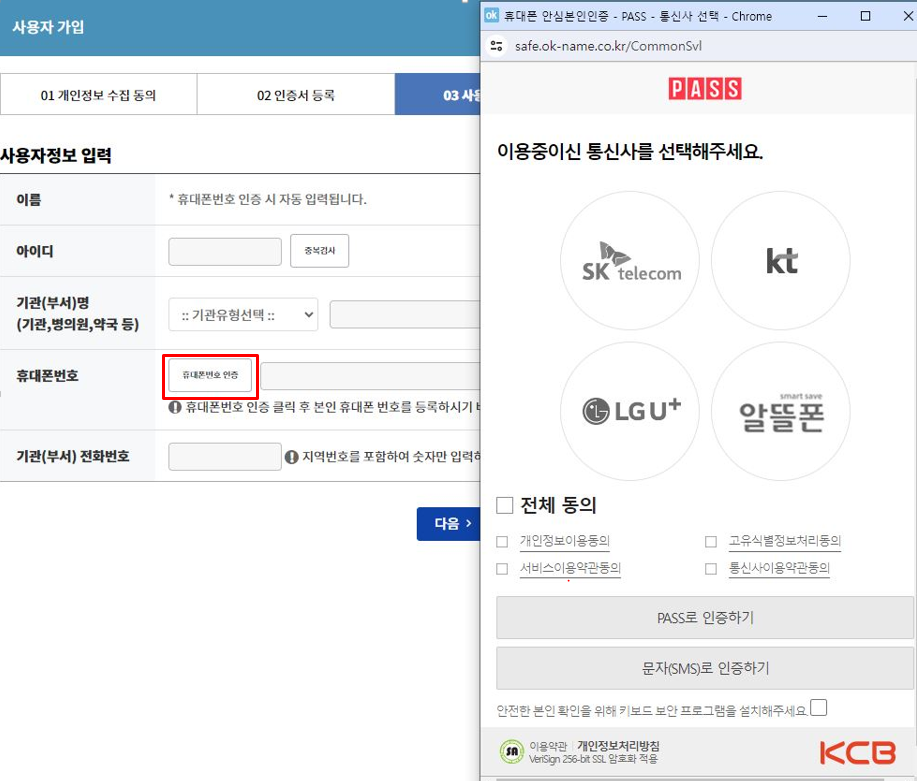This screenshot has height=781, width=917.
Task: Click the 다음 button
Action: 449,524
